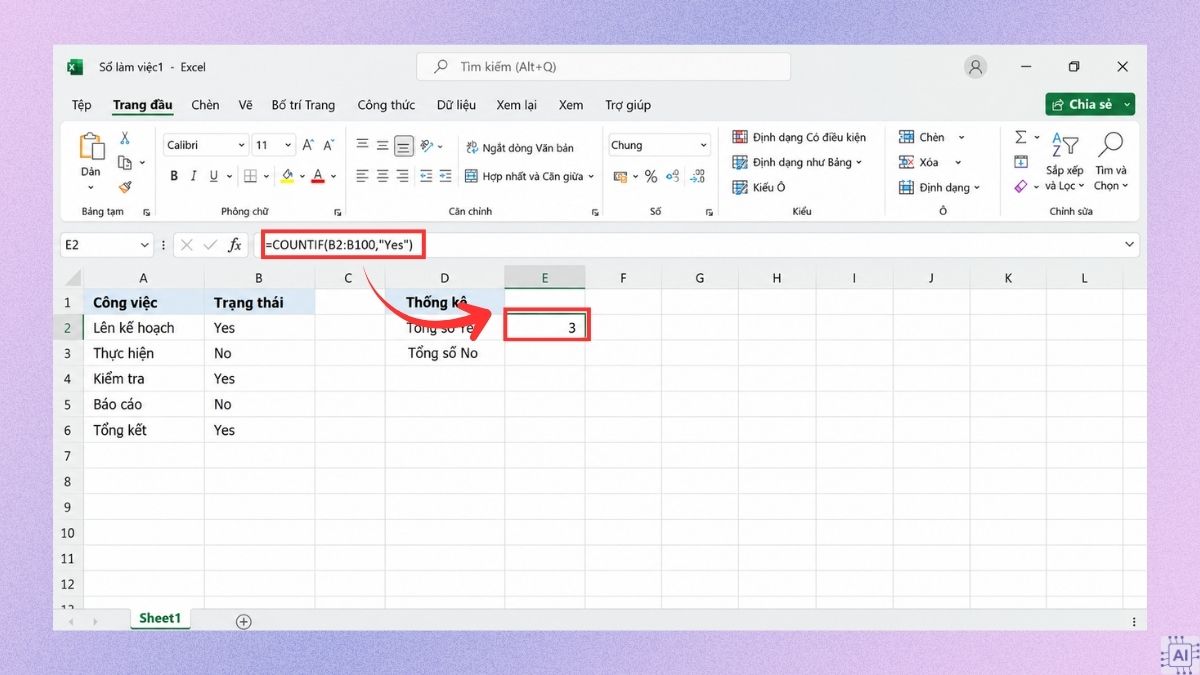1200x675 pixels.
Task: Click the Increase Indent icon
Action: click(446, 176)
